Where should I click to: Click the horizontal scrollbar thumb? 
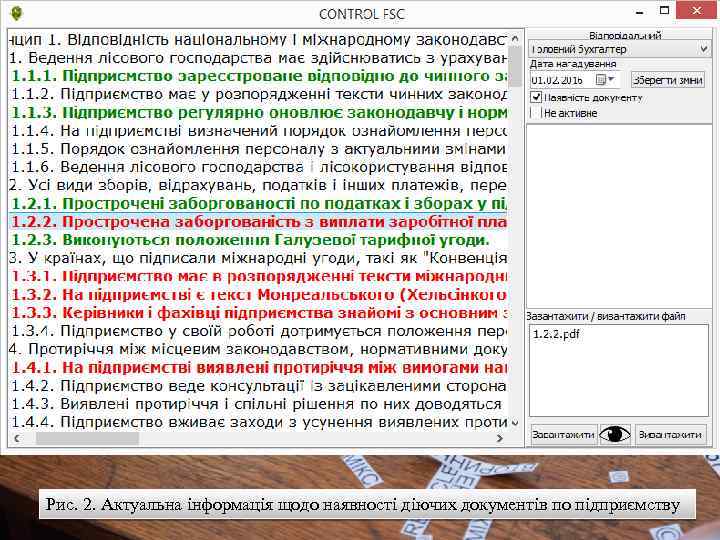[87, 439]
